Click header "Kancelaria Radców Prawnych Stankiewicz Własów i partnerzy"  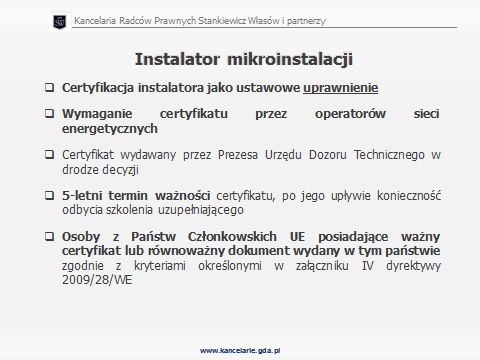click(200, 21)
